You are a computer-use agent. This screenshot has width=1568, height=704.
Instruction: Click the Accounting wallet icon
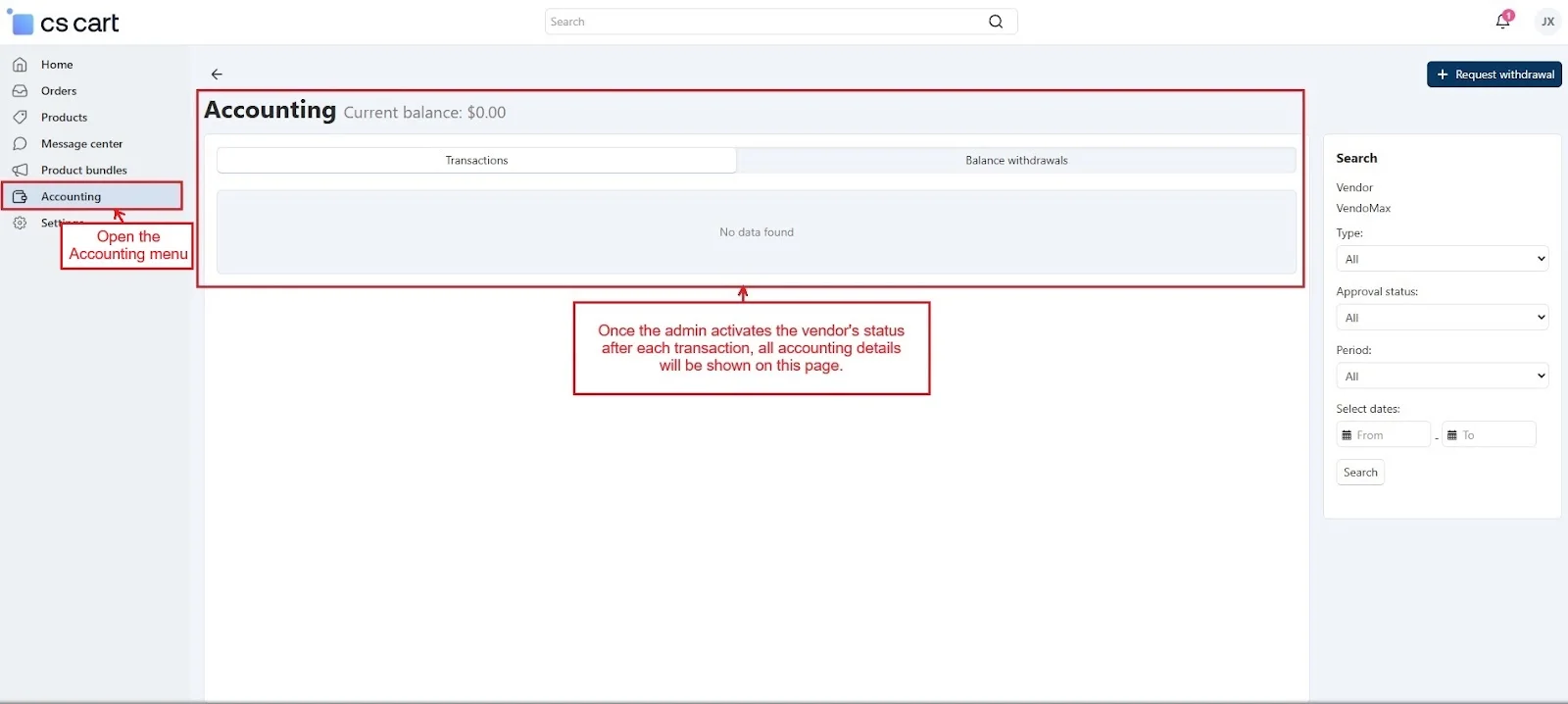click(x=20, y=197)
